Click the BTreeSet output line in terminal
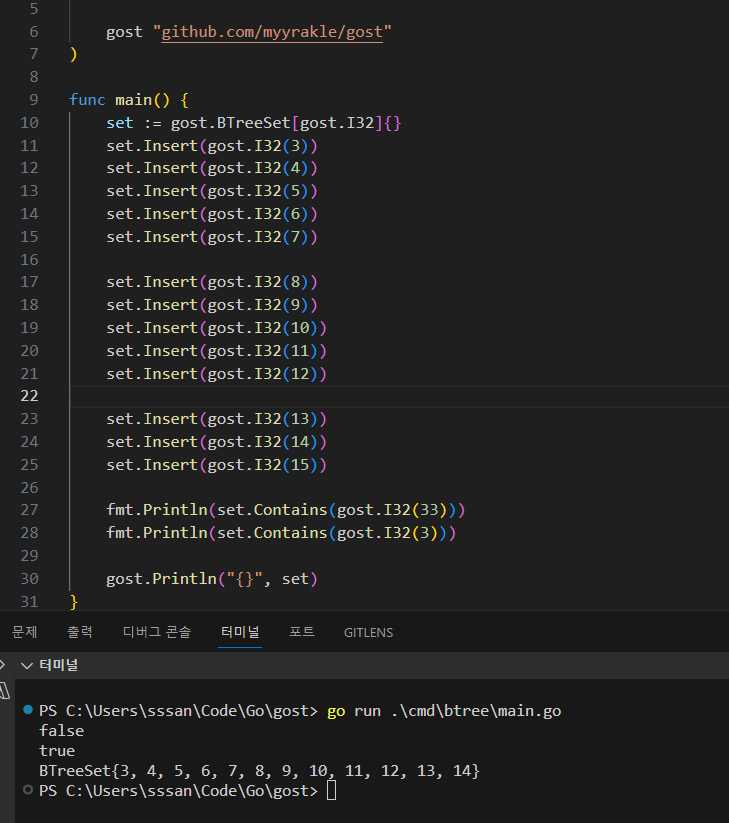 [x=259, y=771]
